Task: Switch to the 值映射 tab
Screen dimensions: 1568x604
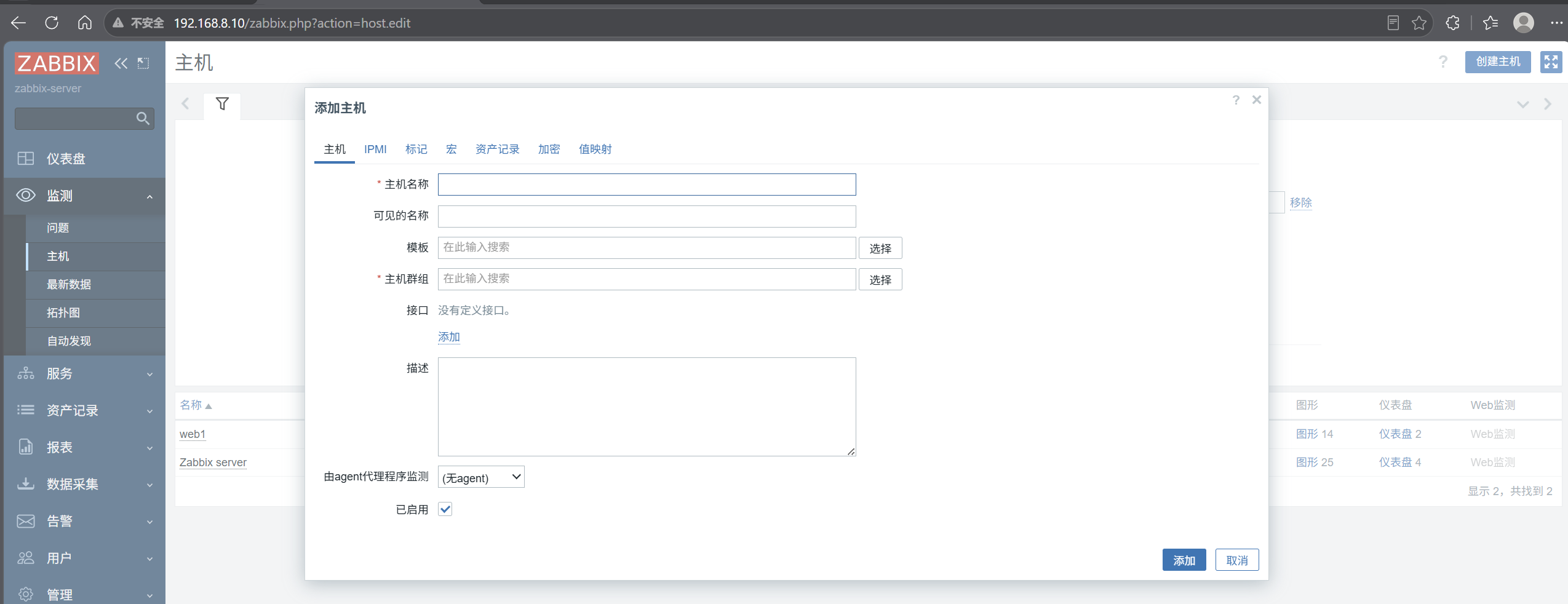Action: 595,149
